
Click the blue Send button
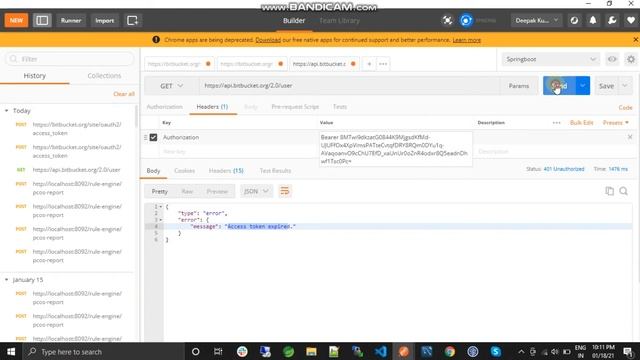pyautogui.click(x=560, y=86)
